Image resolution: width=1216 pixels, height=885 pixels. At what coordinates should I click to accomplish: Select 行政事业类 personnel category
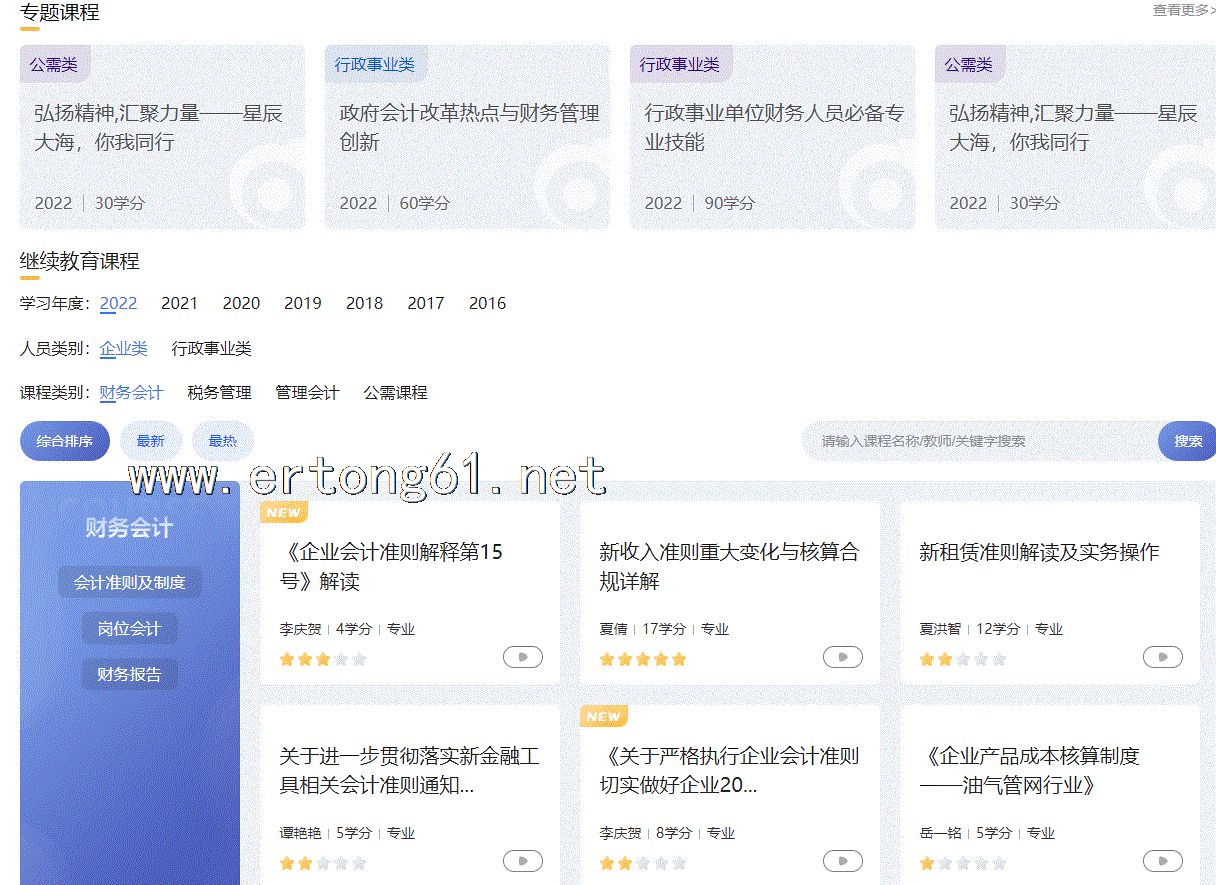tap(211, 349)
